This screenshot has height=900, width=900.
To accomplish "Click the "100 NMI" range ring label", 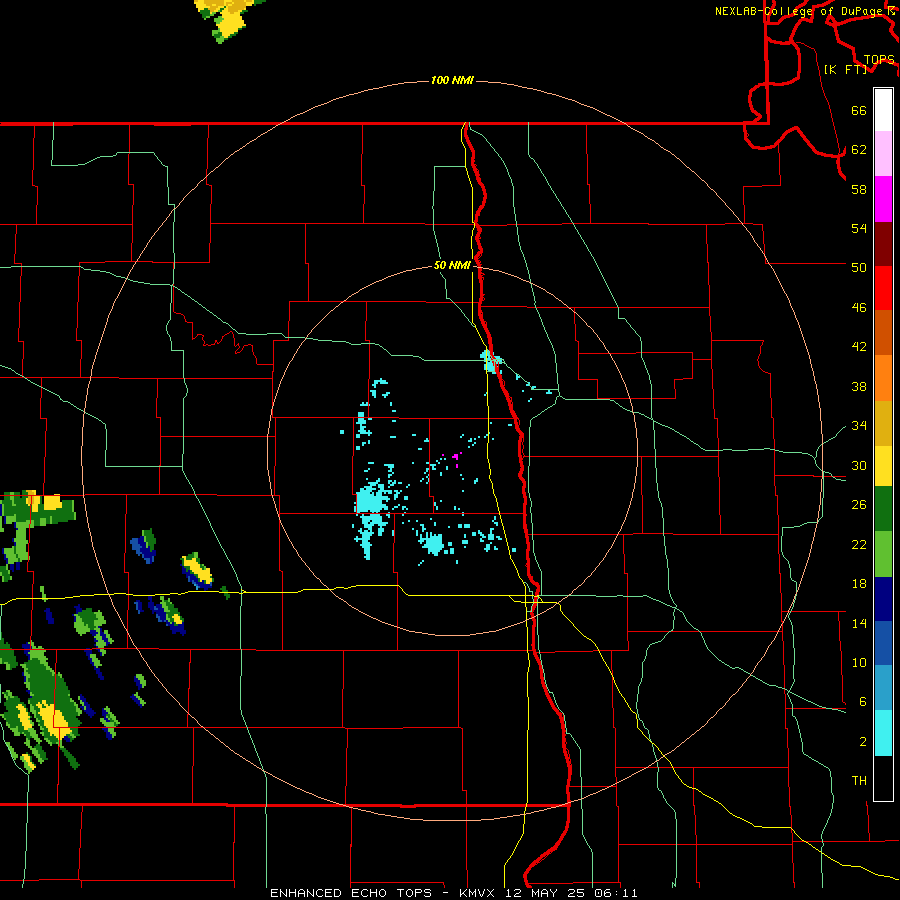I will click(452, 80).
